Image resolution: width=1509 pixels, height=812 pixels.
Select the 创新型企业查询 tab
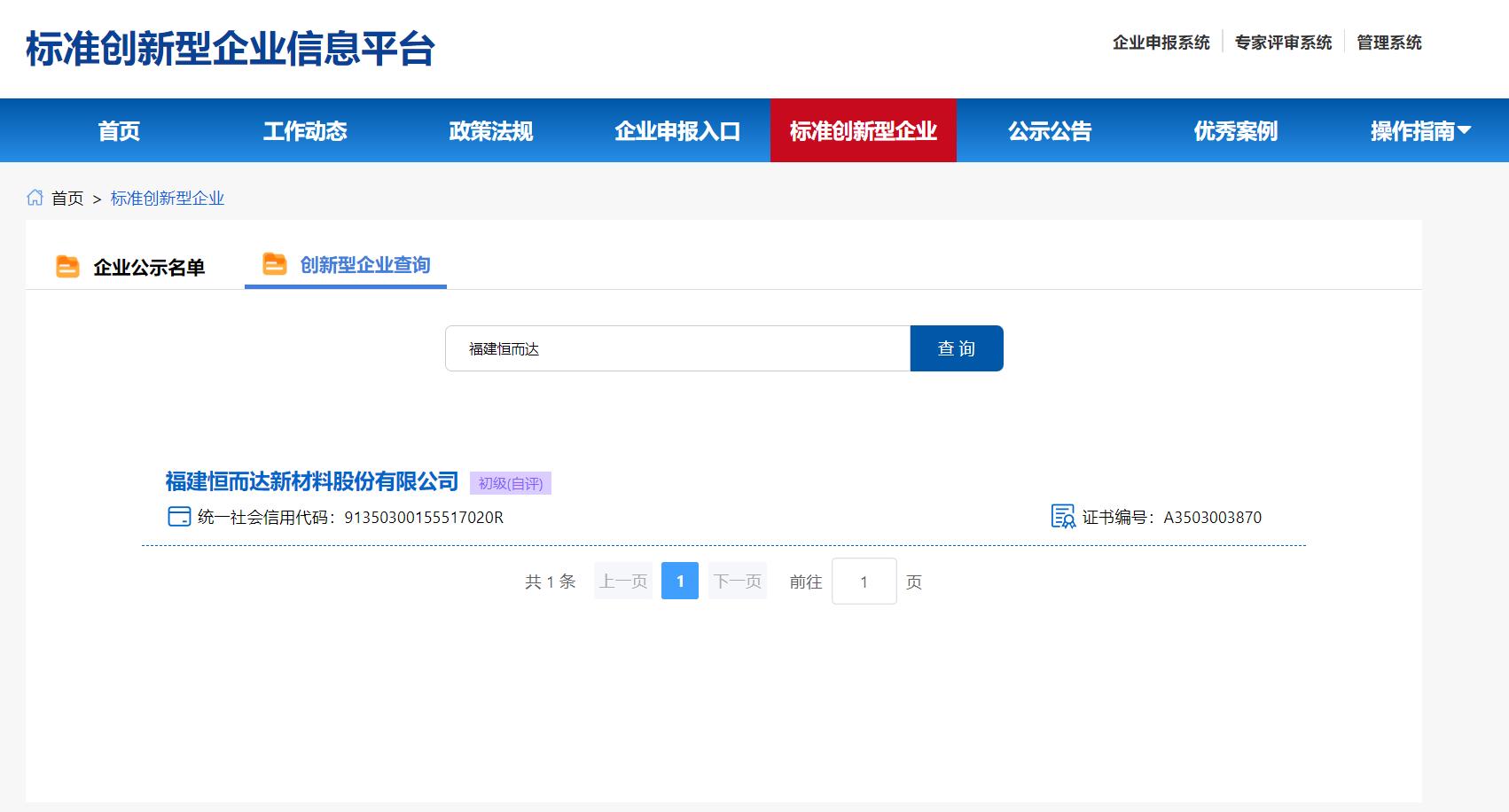click(x=364, y=265)
